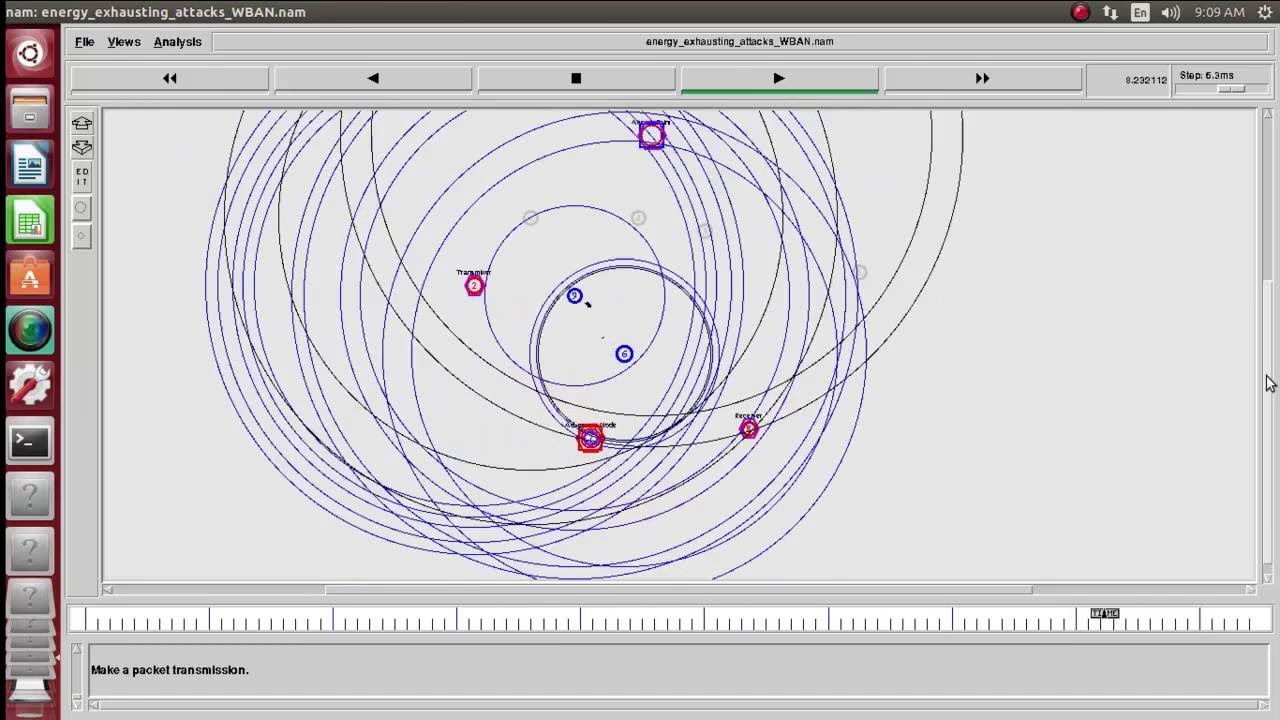Select the Transmitter node 2

tap(474, 286)
